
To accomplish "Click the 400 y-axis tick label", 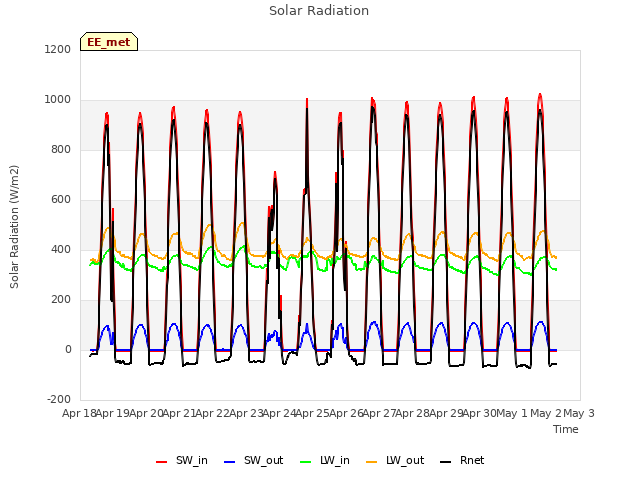I will click(x=61, y=249).
